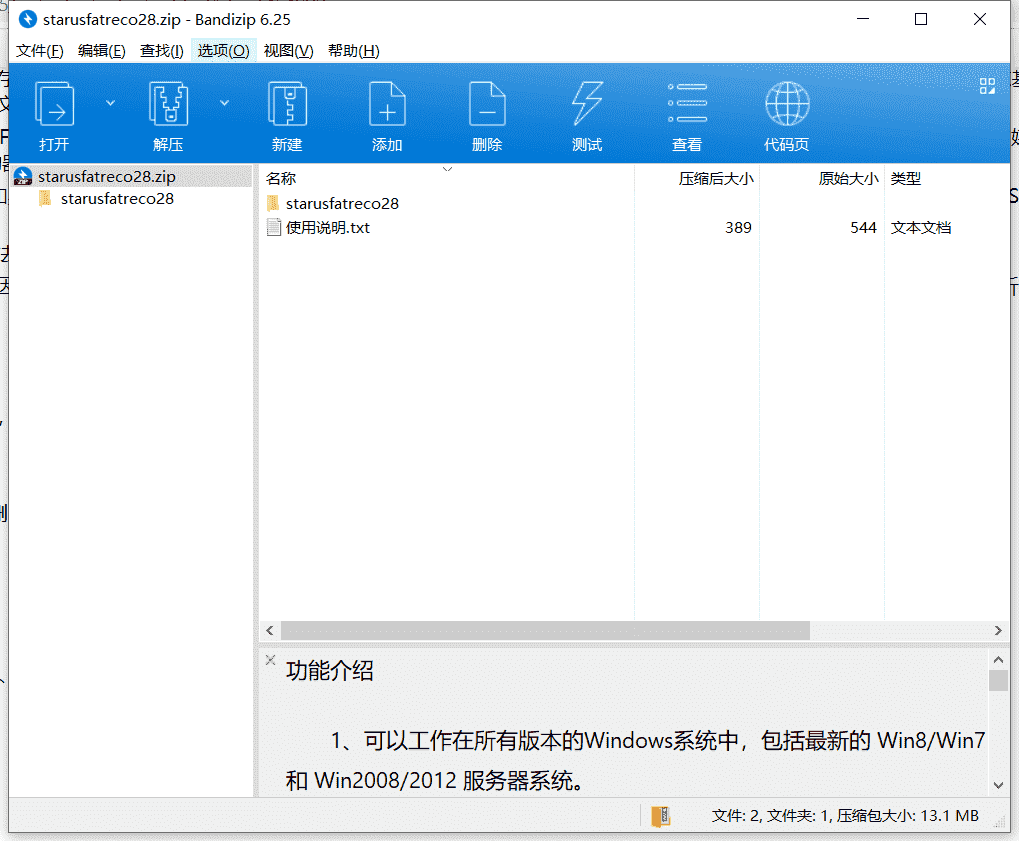Open the 编辑(E) menu
The height and width of the screenshot is (841, 1019).
[101, 51]
